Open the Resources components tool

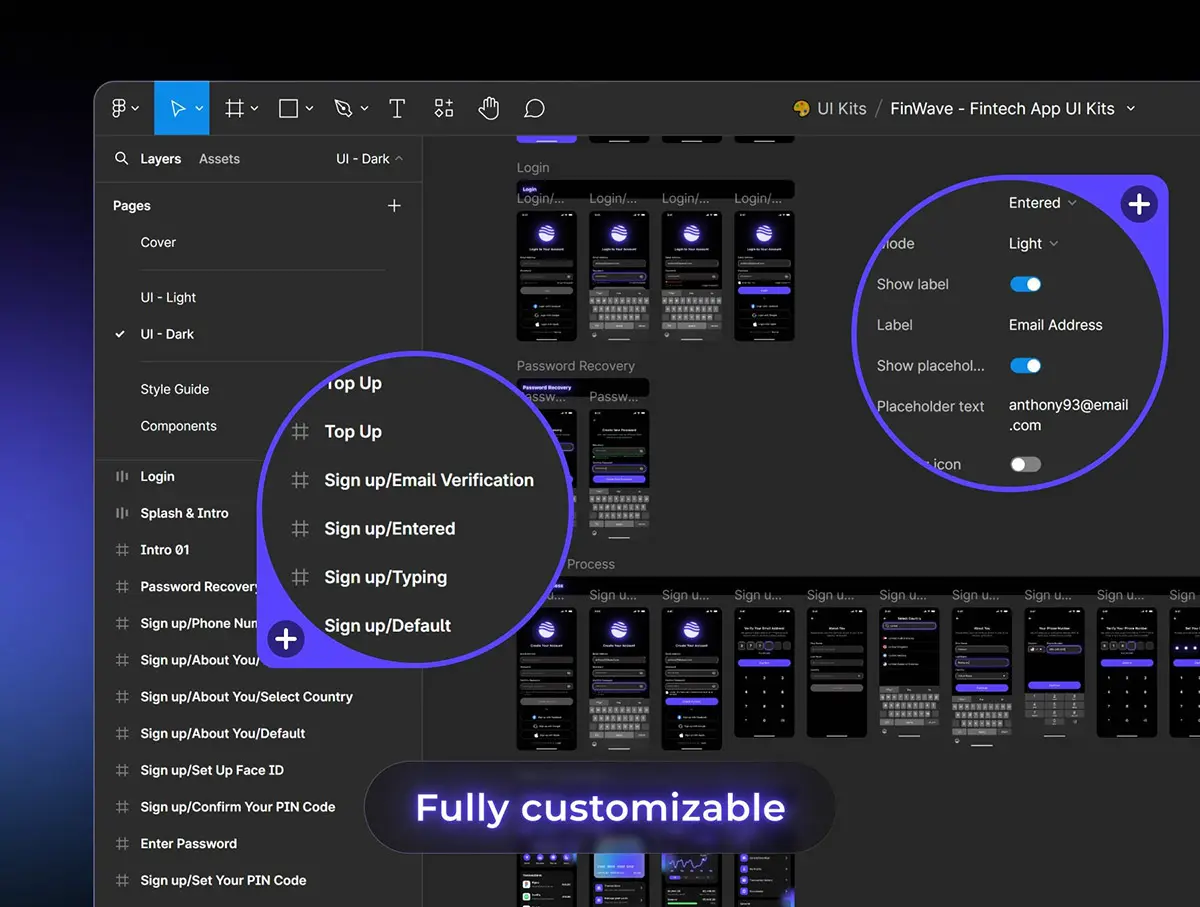tap(444, 109)
